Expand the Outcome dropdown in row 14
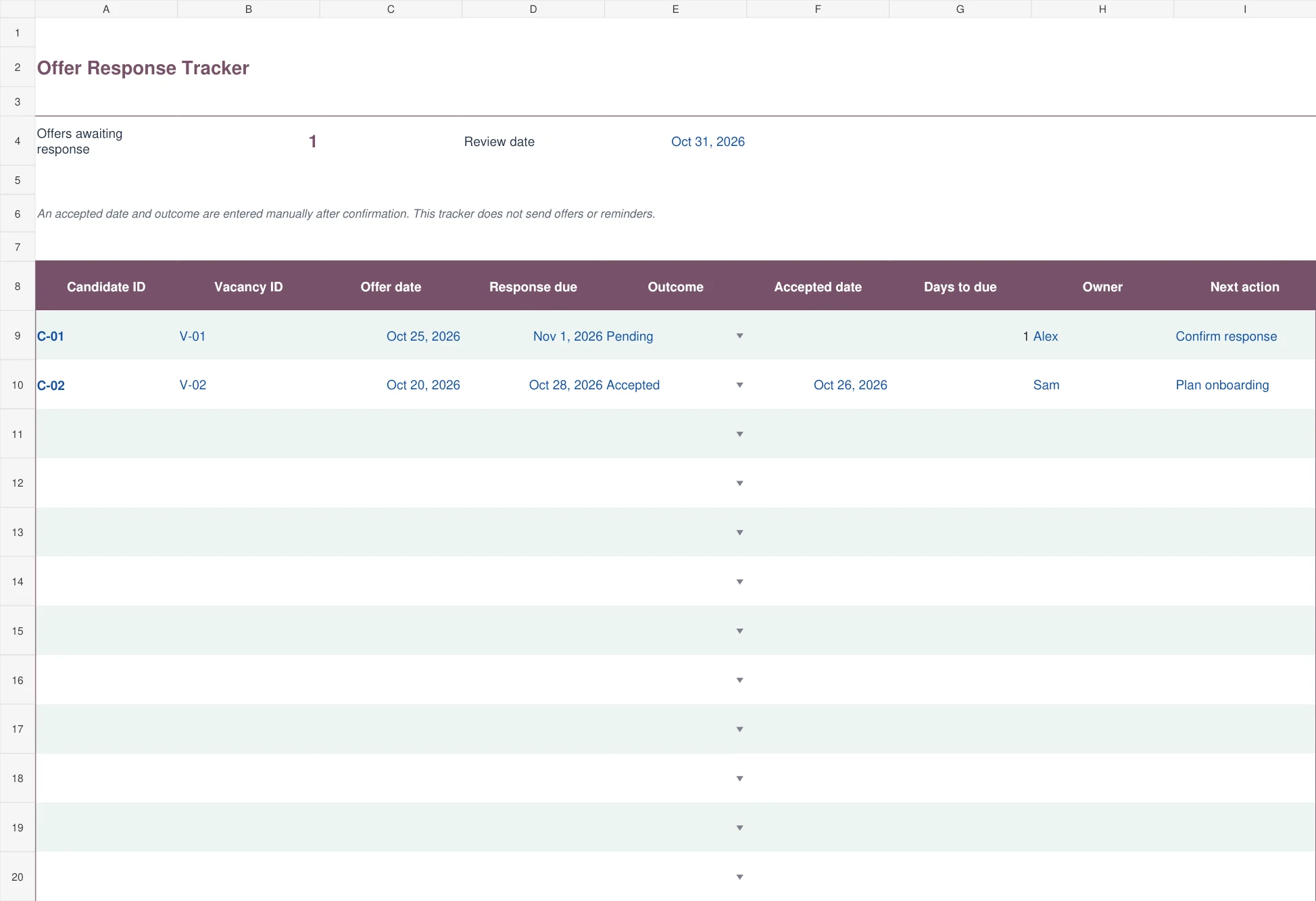Viewport: 1316px width, 901px height. click(739, 582)
